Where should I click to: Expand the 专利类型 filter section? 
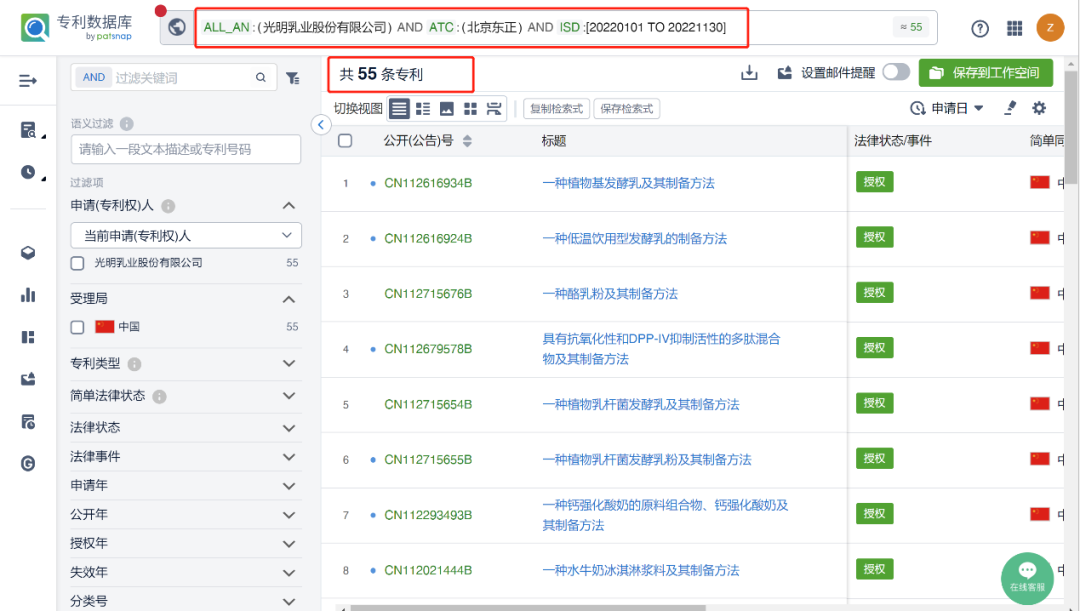[289, 364]
